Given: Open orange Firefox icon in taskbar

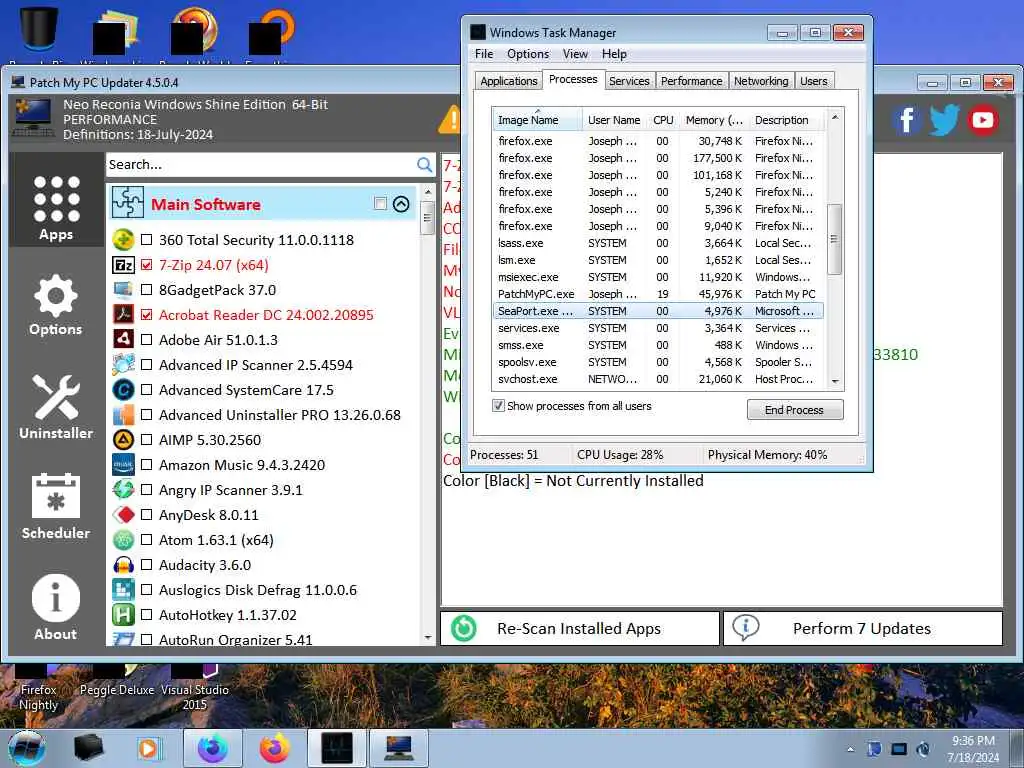Looking at the screenshot, I should [274, 748].
